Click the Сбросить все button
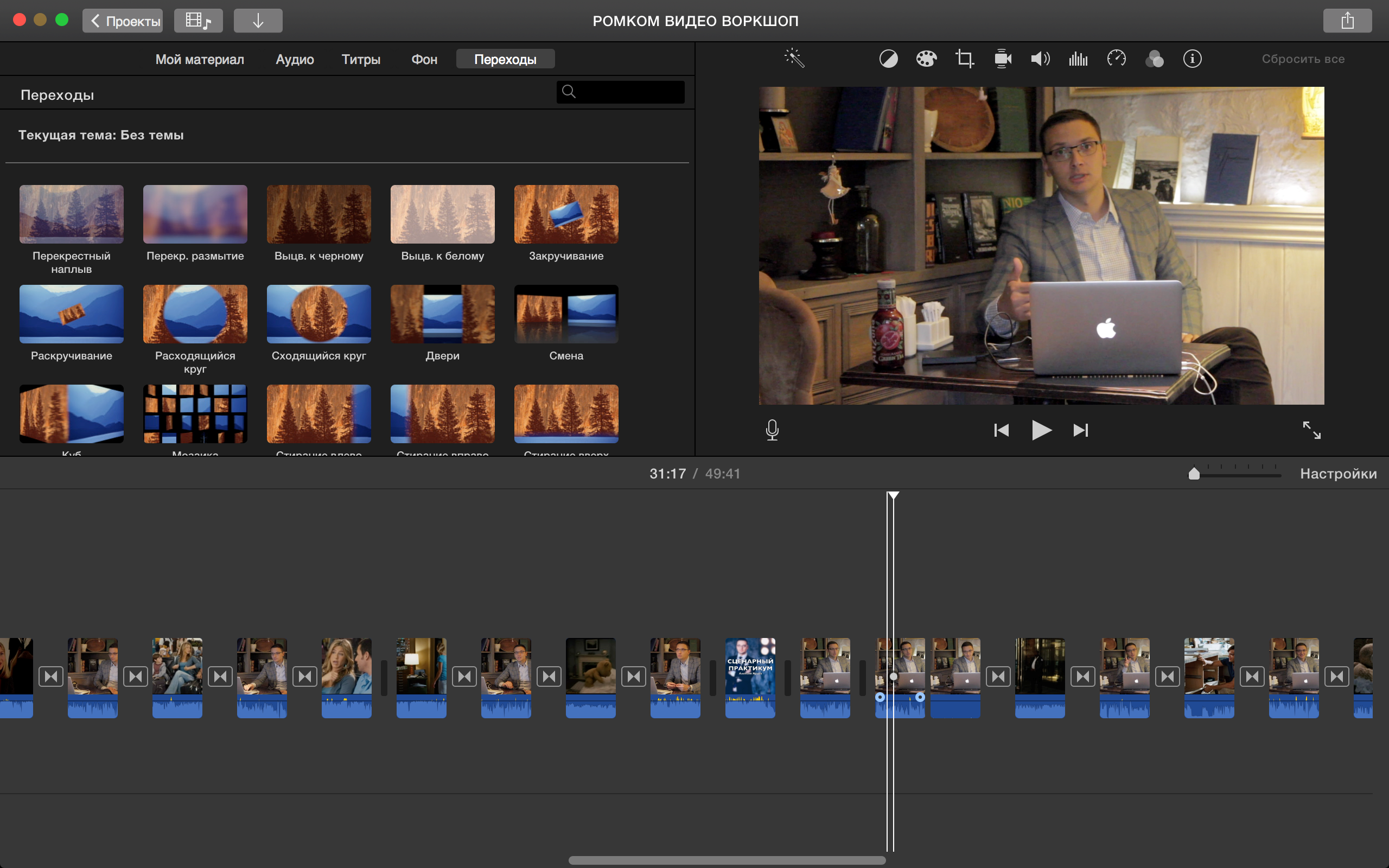1389x868 pixels. 1302,59
